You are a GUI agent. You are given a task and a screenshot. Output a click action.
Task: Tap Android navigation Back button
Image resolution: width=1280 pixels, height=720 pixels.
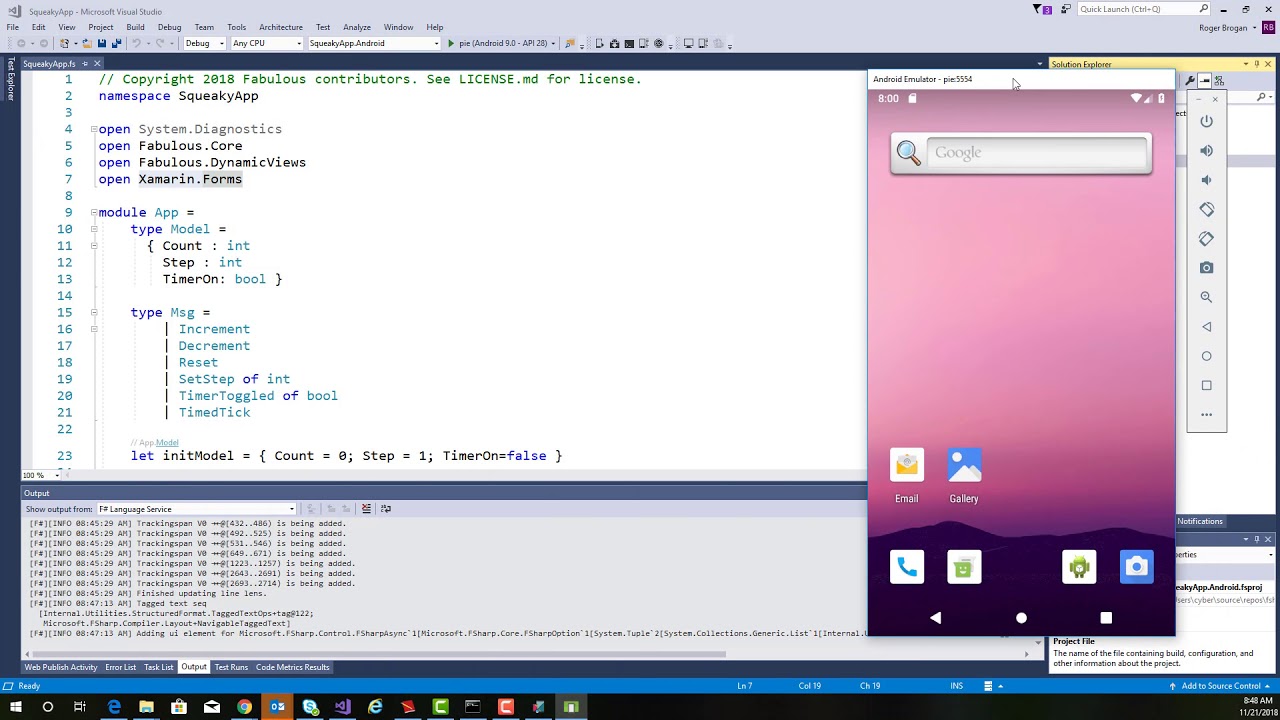(936, 618)
